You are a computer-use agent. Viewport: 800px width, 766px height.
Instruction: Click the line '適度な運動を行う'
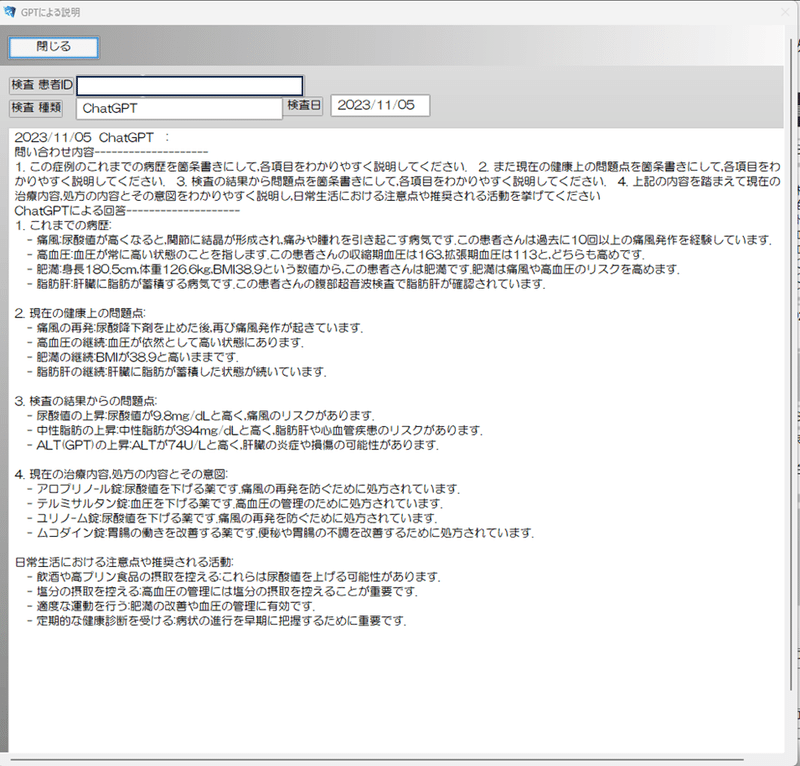(x=171, y=606)
